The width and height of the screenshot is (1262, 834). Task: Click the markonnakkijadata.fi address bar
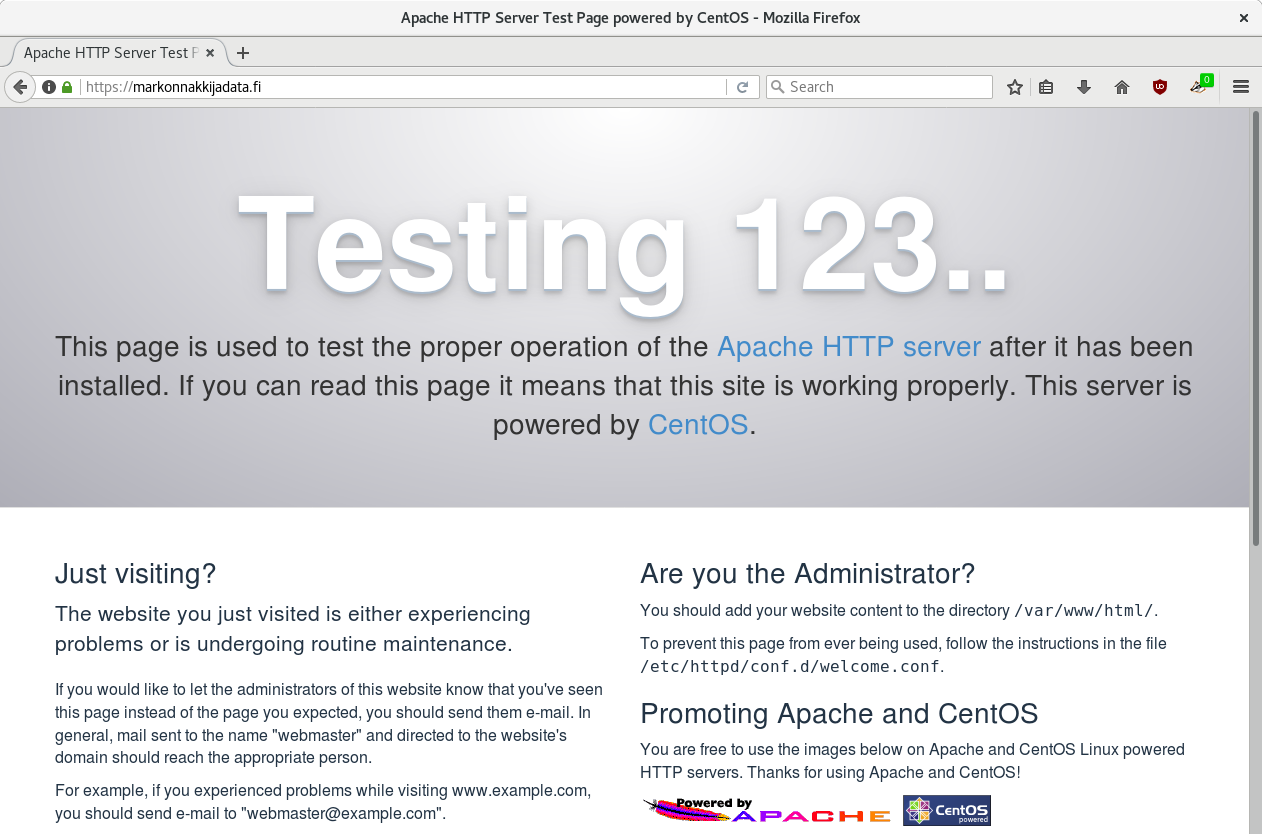[x=400, y=87]
